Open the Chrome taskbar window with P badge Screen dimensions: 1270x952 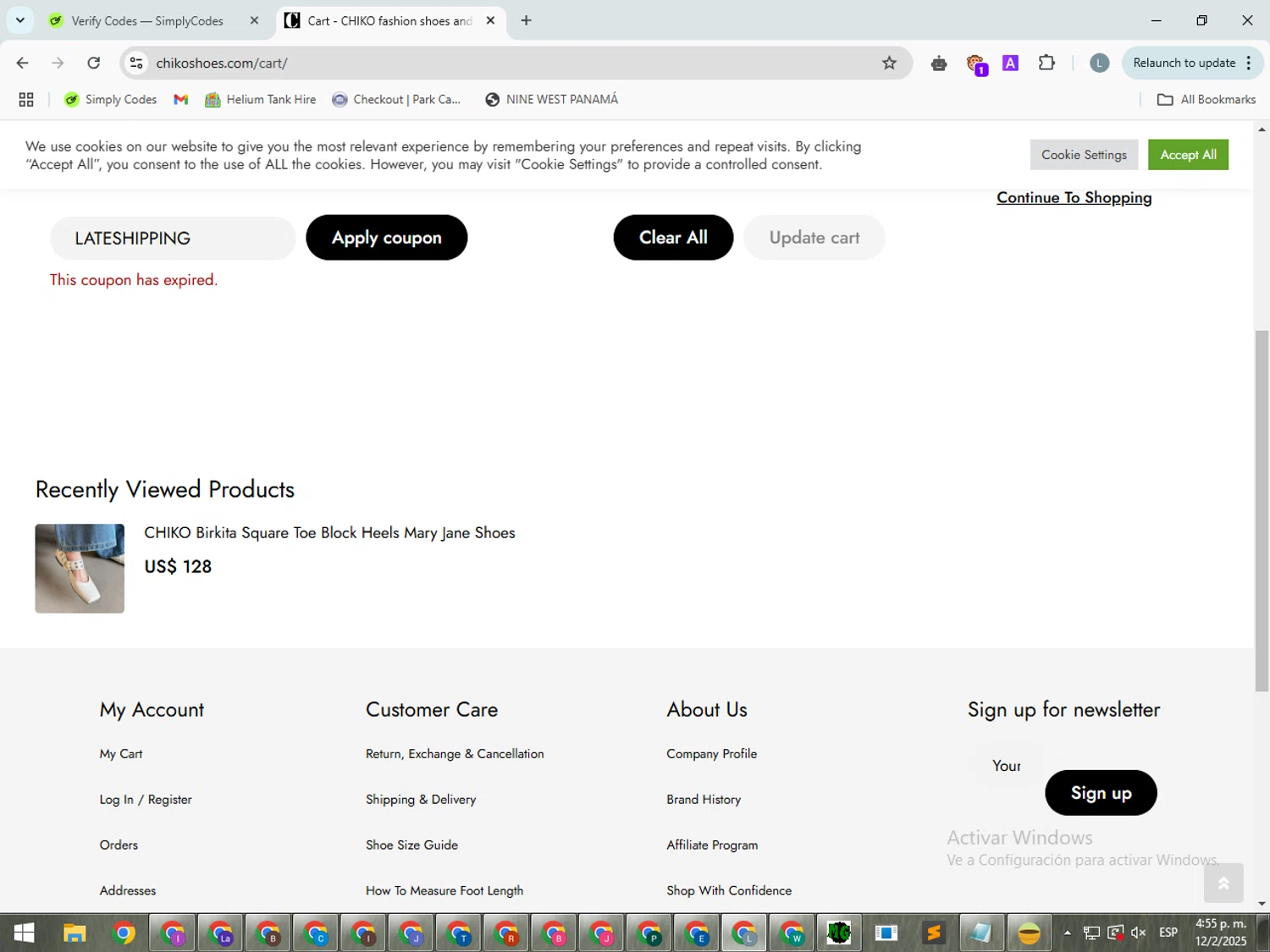click(649, 933)
